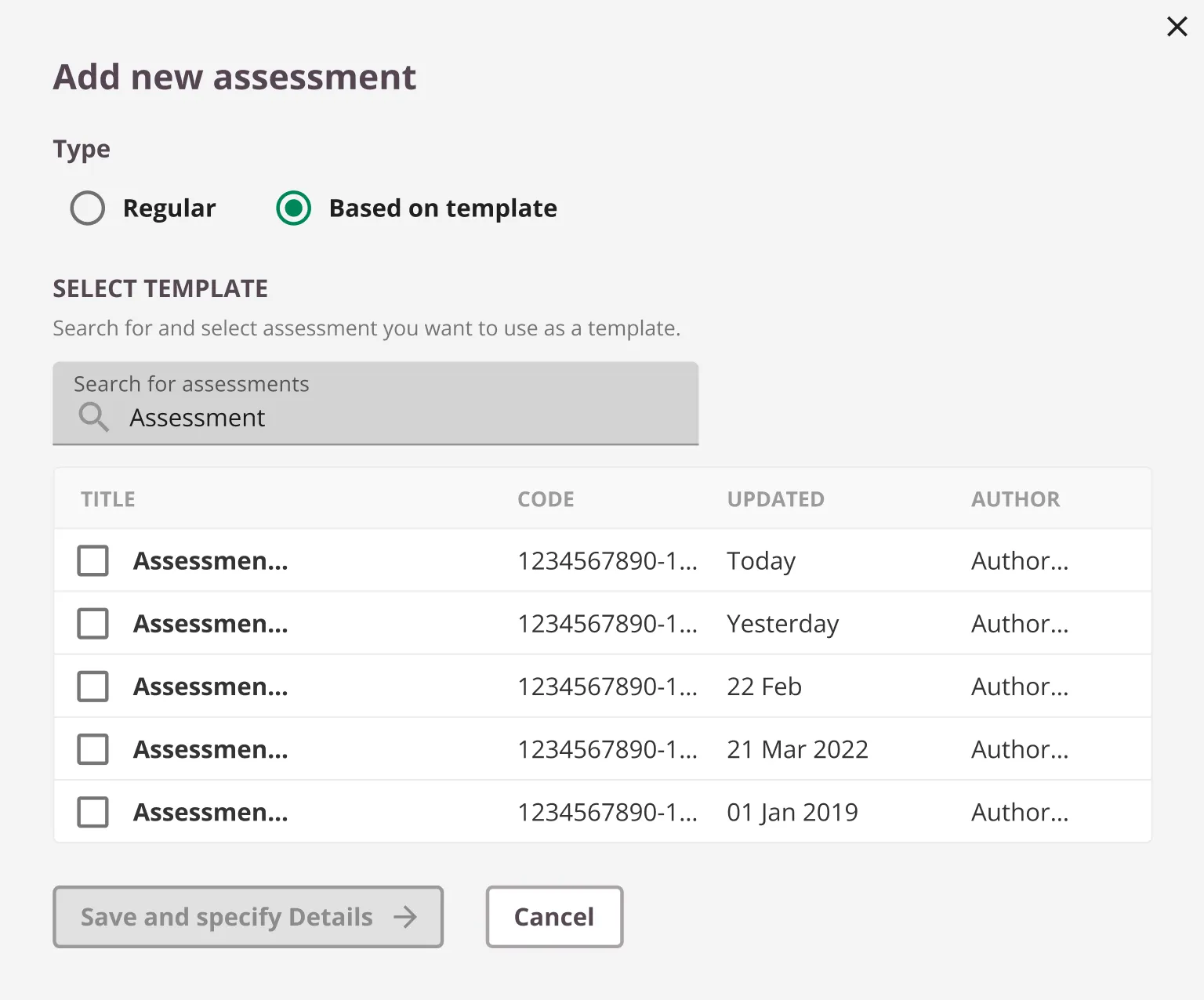
Task: Click the magnifier search icon
Action: 94,417
